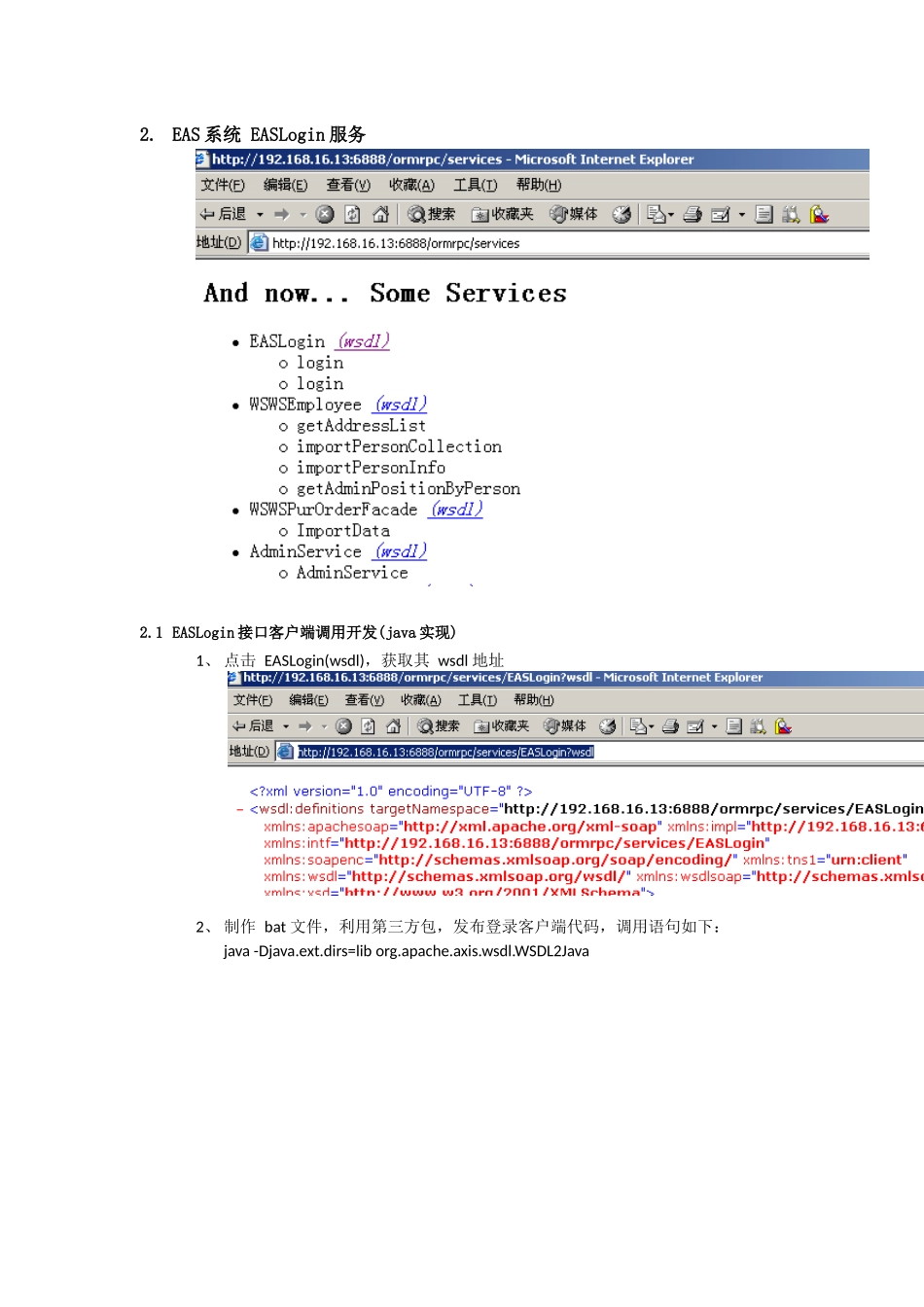Click History icon in the EASLogin?wsdl IE window
Image resolution: width=924 pixels, height=1307 pixels.
click(x=608, y=725)
